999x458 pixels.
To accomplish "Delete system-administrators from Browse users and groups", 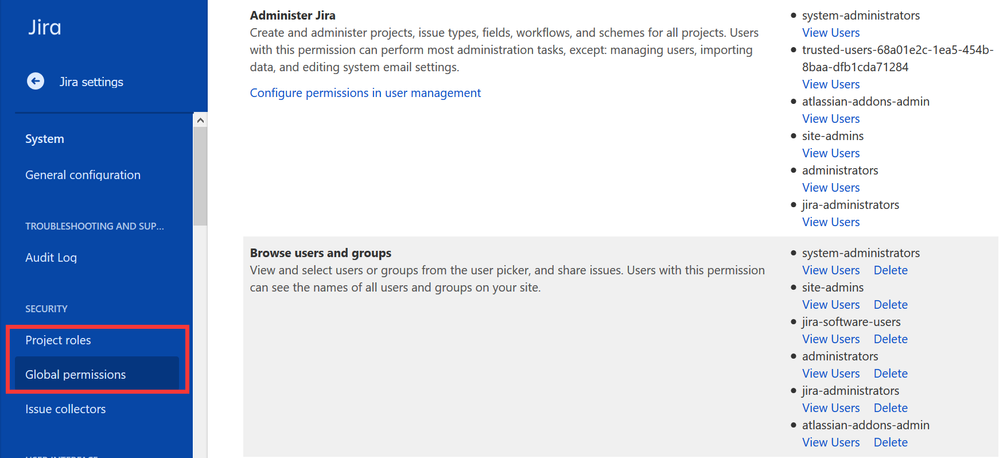I will (x=891, y=270).
